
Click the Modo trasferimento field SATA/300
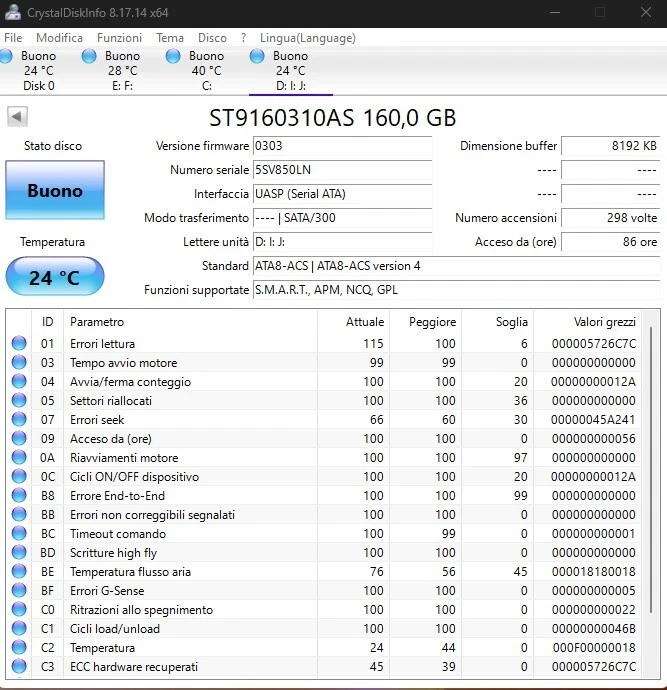[342, 218]
